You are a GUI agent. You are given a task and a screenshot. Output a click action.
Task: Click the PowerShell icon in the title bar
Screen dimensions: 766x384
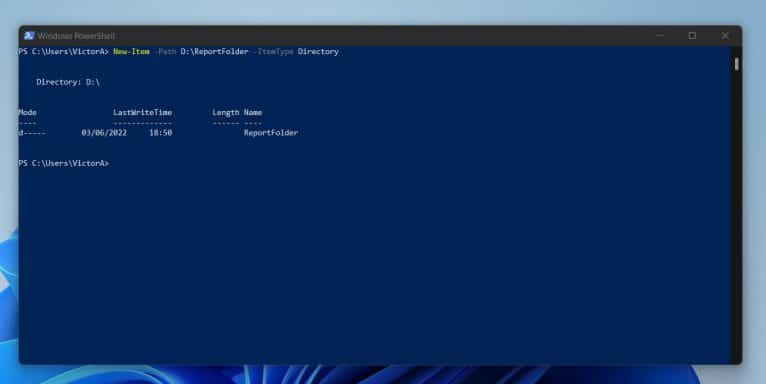pyautogui.click(x=29, y=36)
